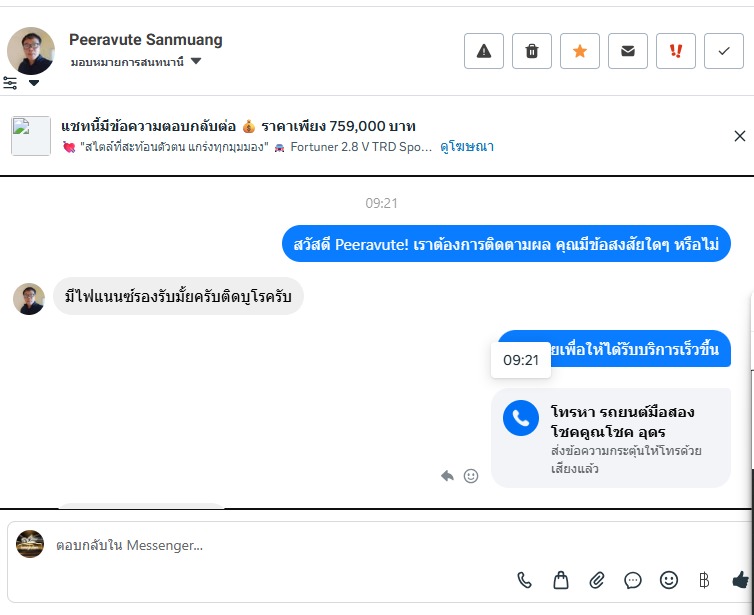754x615 pixels.
Task: Mark conversation unread with envelope icon
Action: (x=628, y=51)
